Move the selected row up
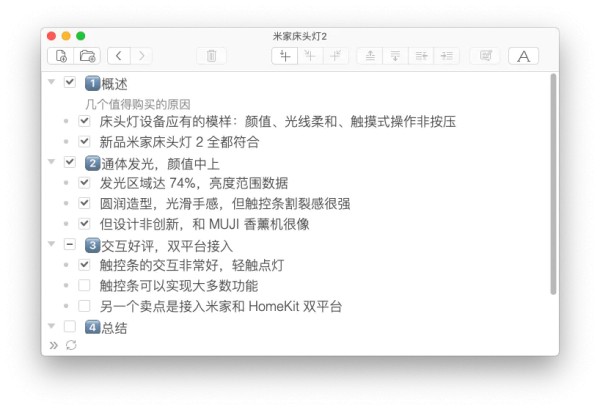600x410 pixels. point(370,56)
